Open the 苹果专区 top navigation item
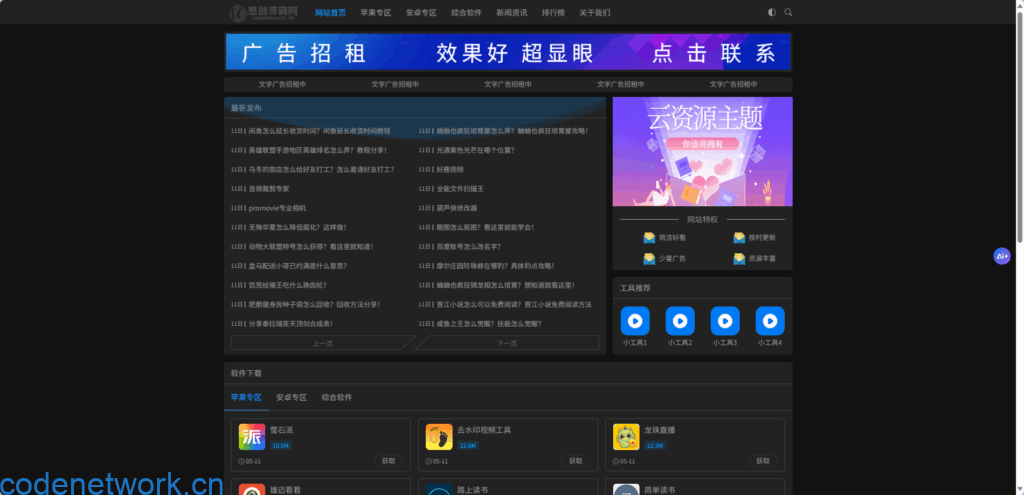This screenshot has width=1024, height=495. (376, 13)
